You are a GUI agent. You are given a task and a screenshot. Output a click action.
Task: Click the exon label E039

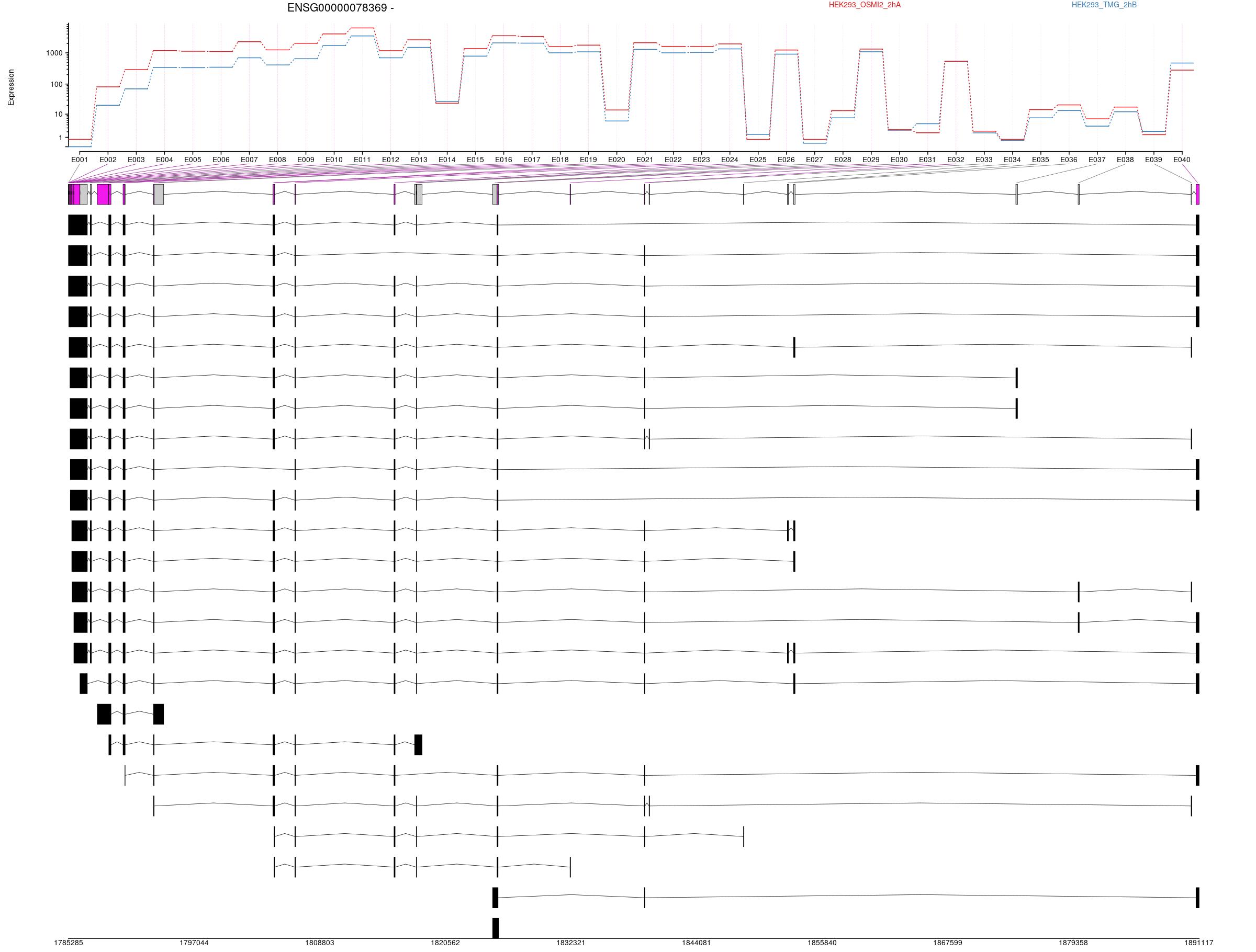tap(1153, 160)
